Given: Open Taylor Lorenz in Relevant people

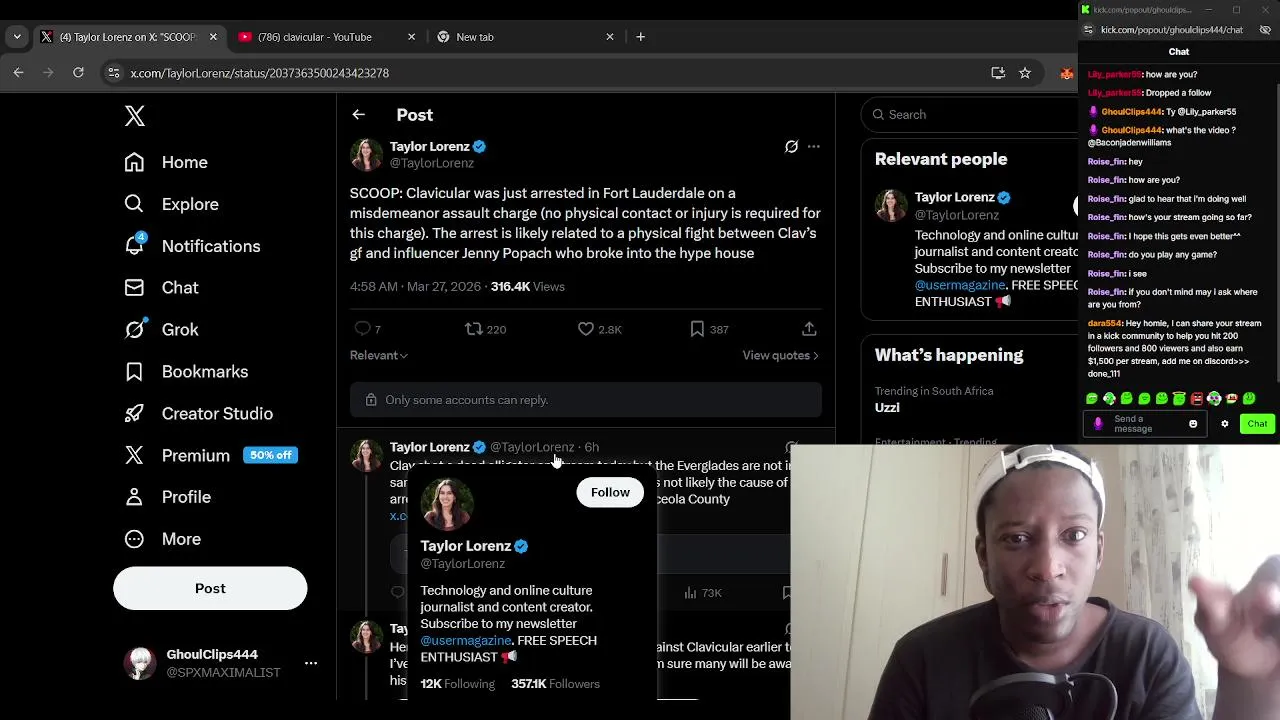Looking at the screenshot, I should pyautogui.click(x=954, y=197).
